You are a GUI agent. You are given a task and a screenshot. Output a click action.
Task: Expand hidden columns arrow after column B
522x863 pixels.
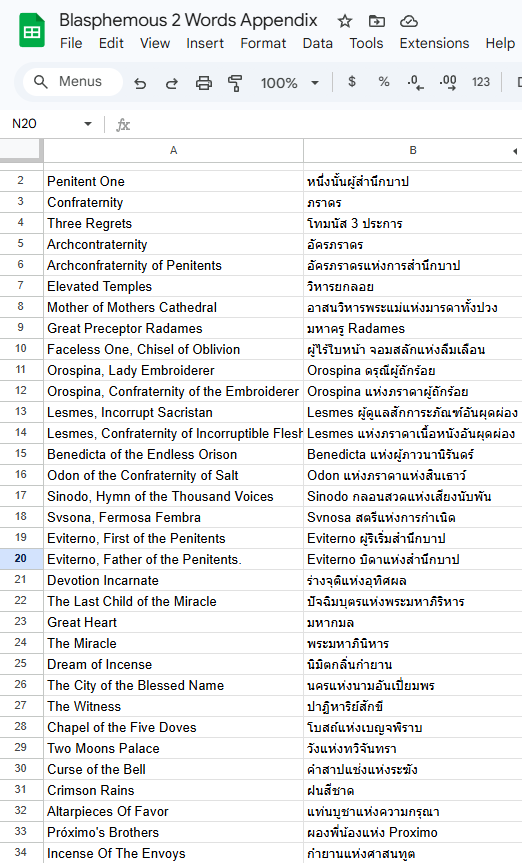(x=515, y=151)
